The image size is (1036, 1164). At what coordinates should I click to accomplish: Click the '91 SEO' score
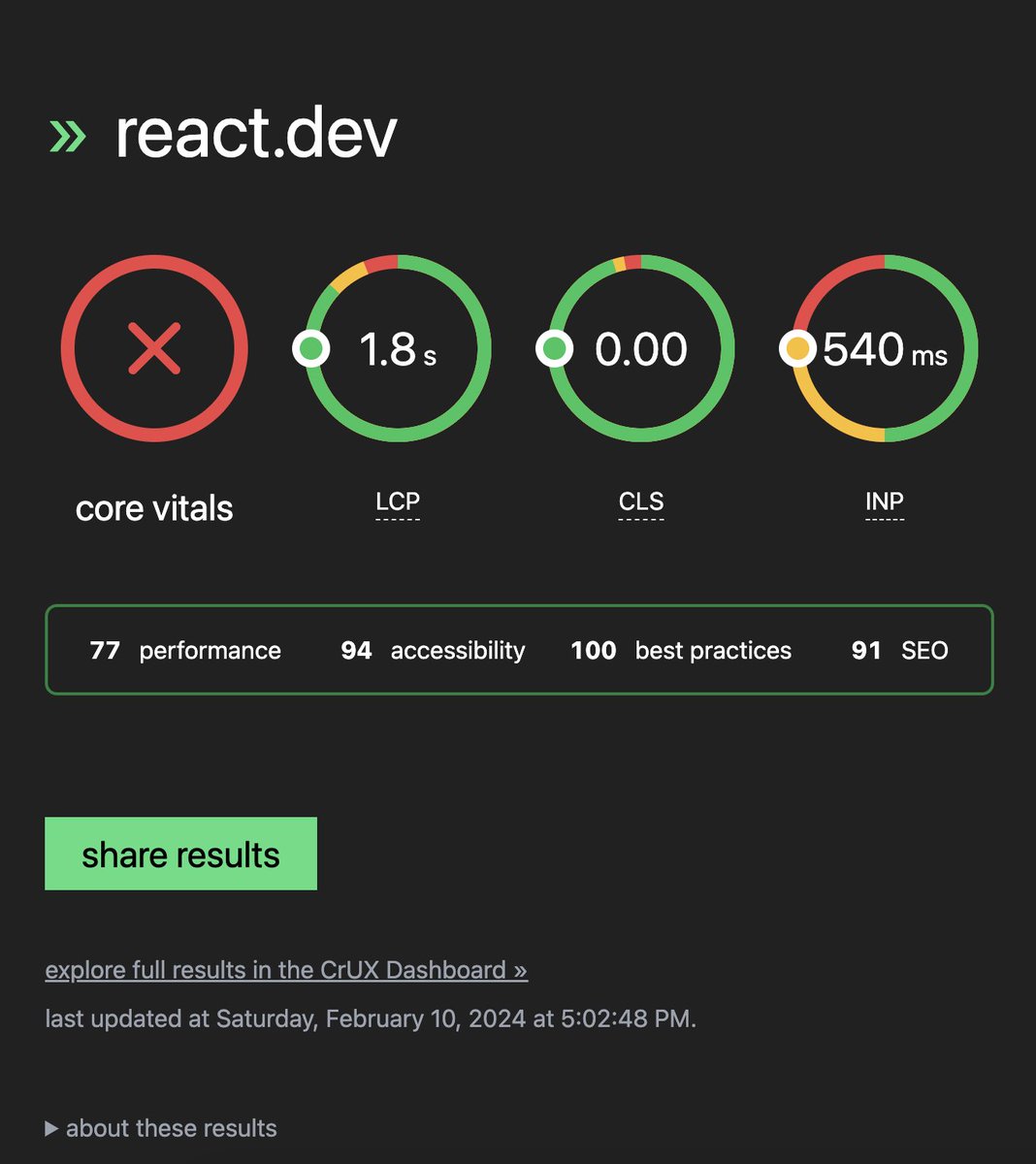click(899, 650)
